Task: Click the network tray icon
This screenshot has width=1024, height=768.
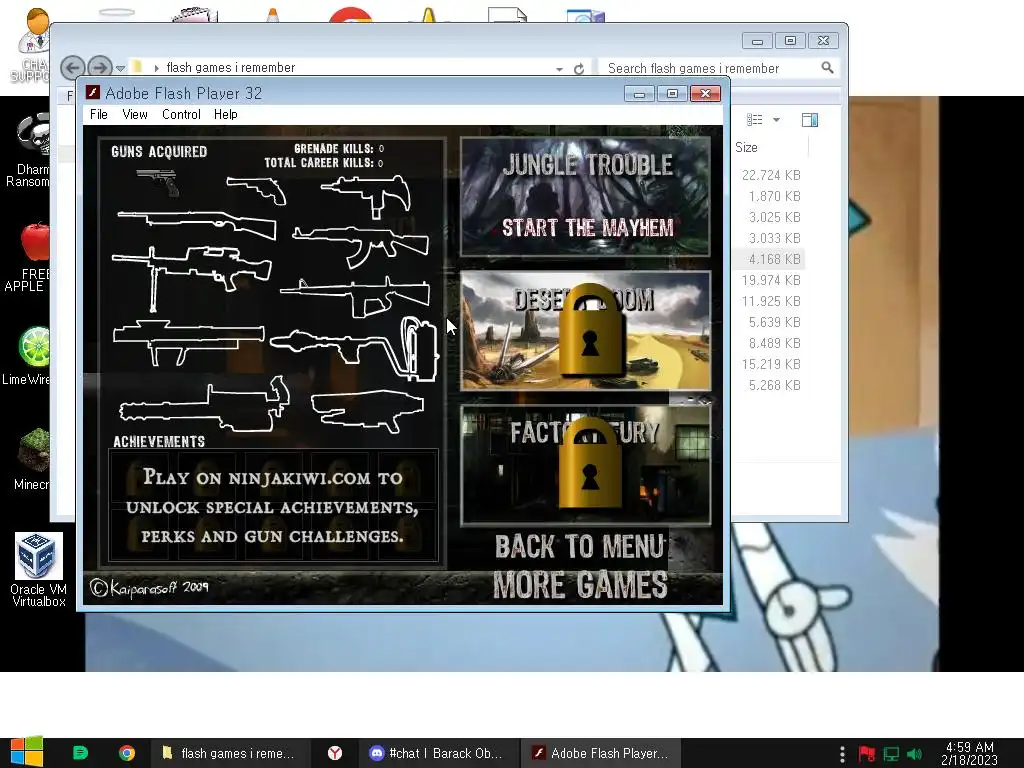Action: tap(891, 754)
